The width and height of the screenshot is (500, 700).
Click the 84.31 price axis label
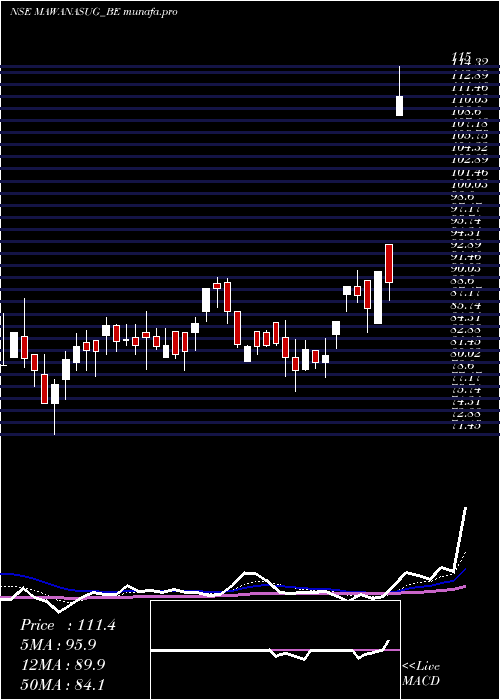(x=466, y=317)
